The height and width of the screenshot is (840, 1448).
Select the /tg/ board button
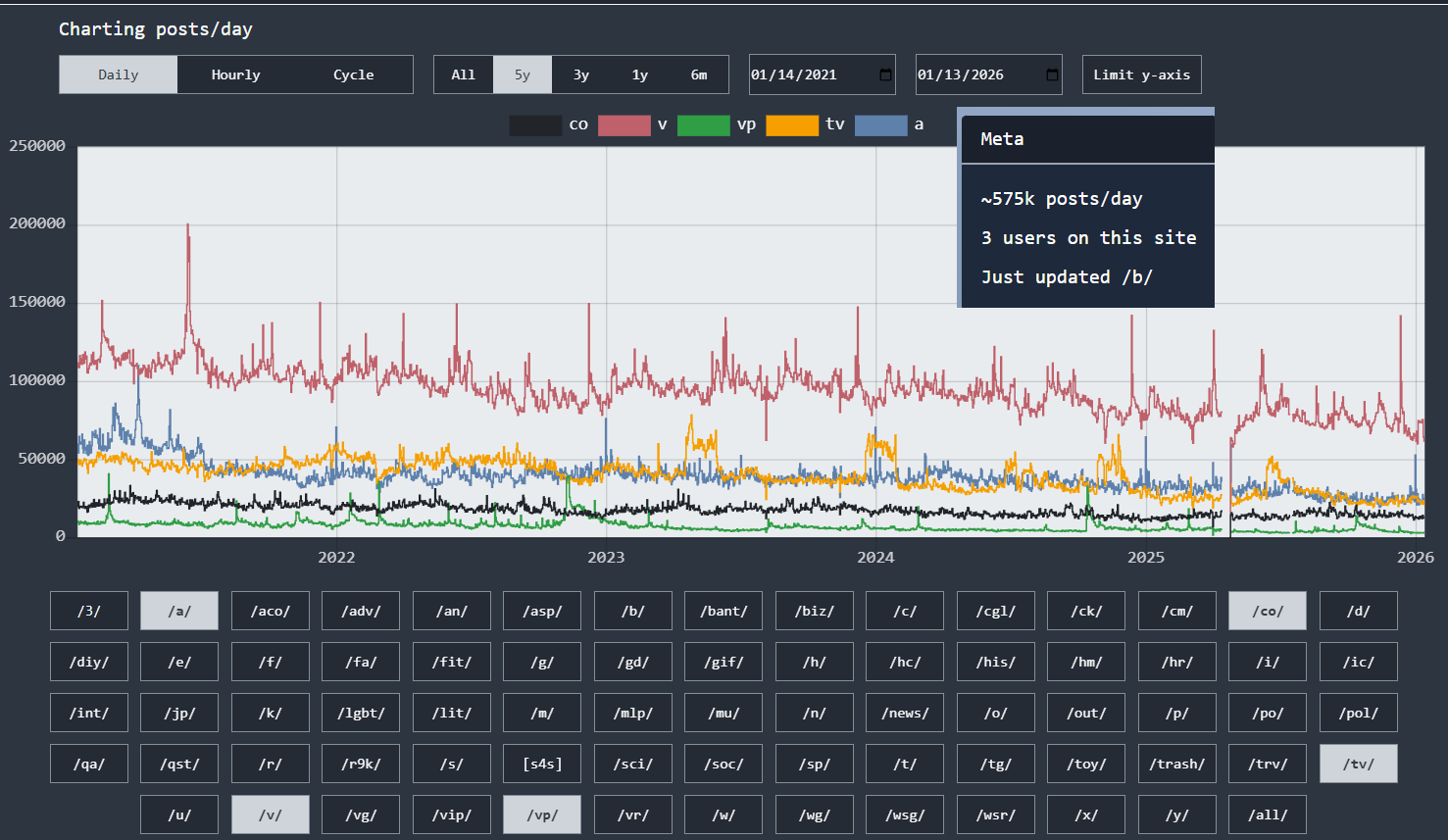click(x=996, y=764)
